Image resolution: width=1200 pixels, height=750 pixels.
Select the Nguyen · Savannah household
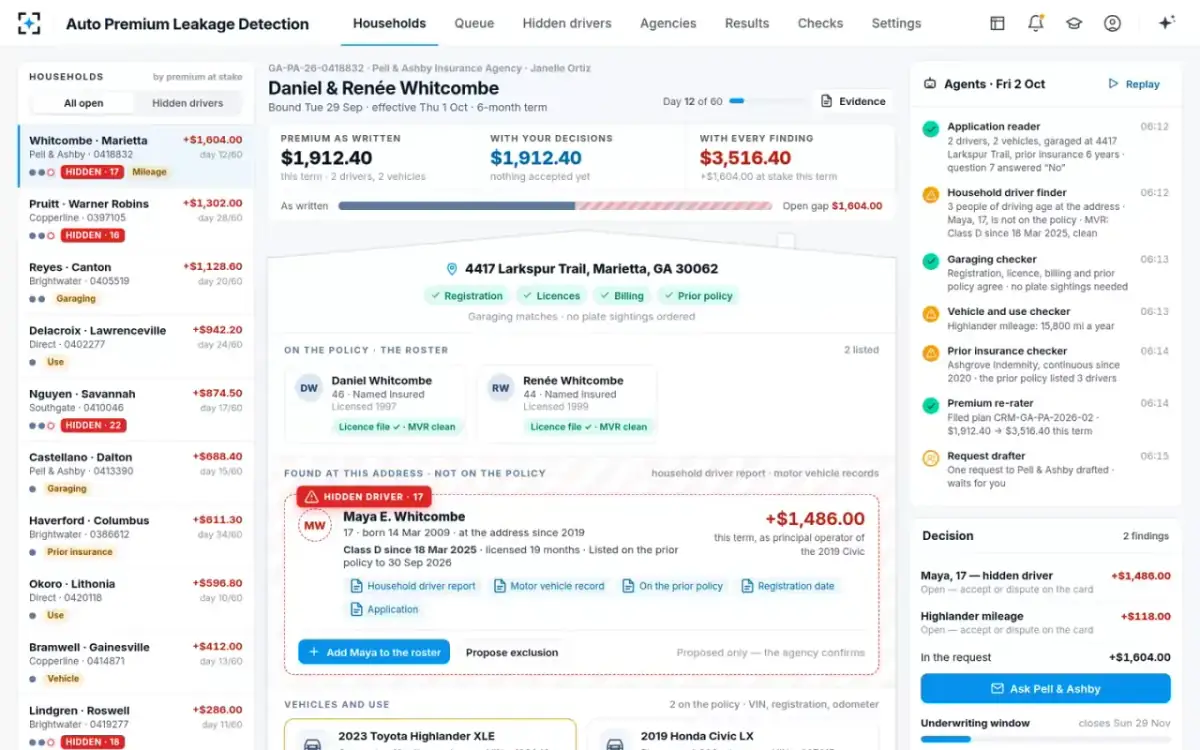click(136, 411)
